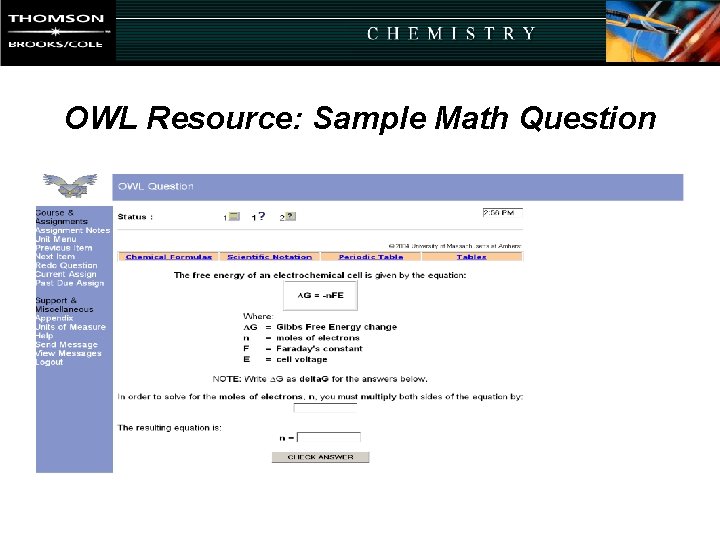Click the chemistry banner photo

tap(663, 31)
